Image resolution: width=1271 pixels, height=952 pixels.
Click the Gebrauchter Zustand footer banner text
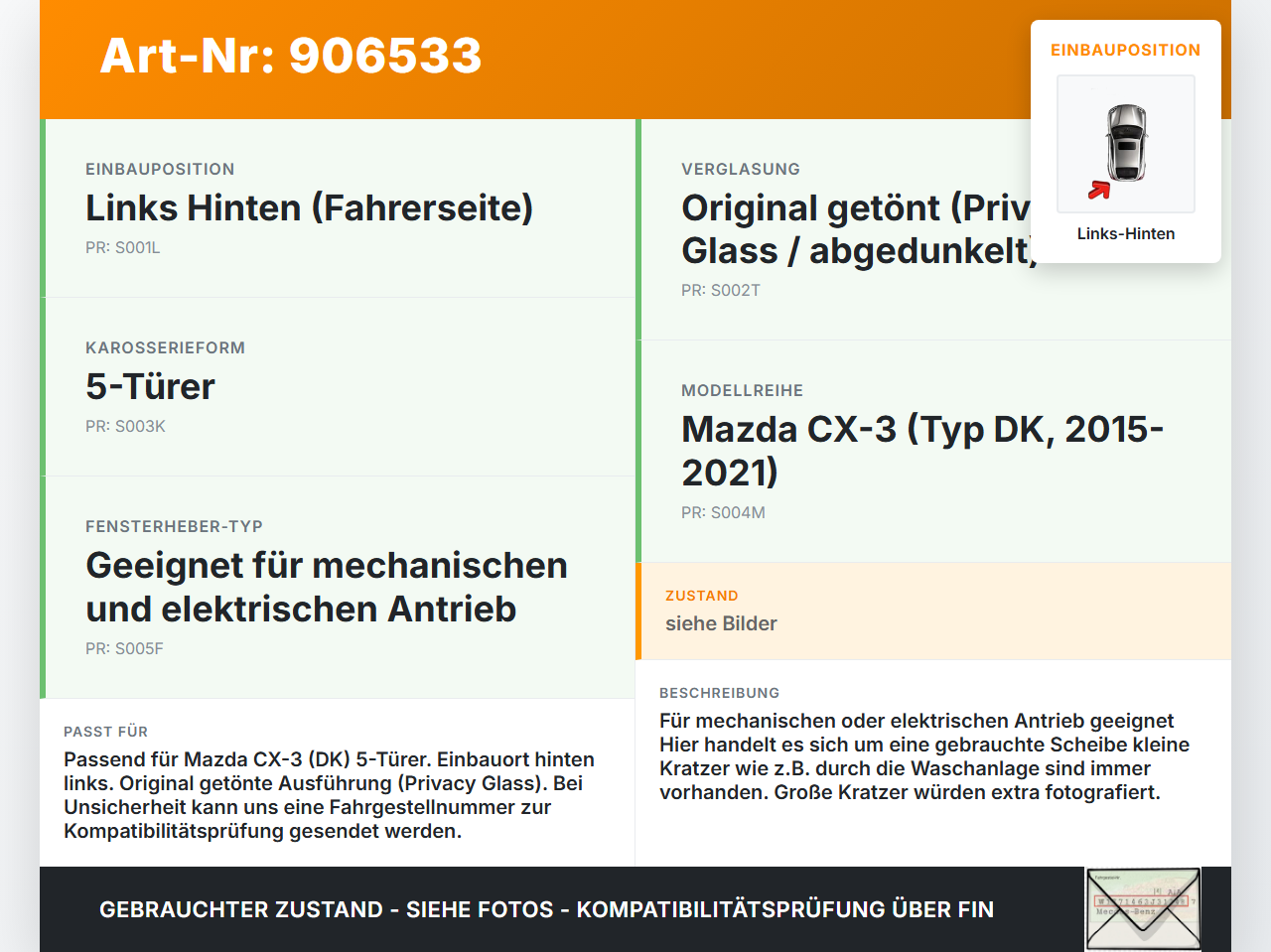pyautogui.click(x=546, y=910)
